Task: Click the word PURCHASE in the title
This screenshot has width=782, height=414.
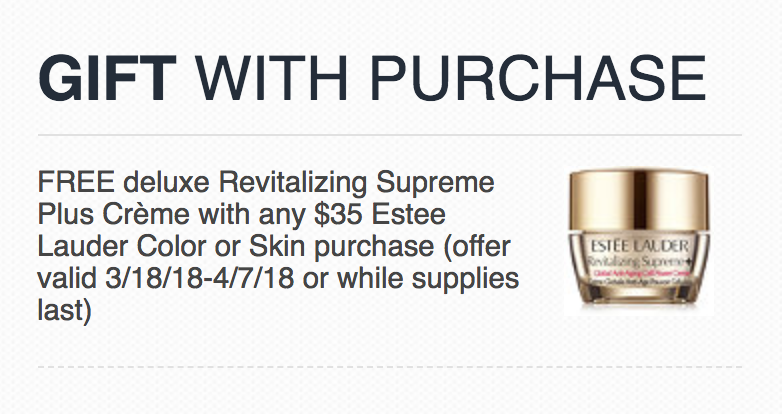Action: coord(538,79)
